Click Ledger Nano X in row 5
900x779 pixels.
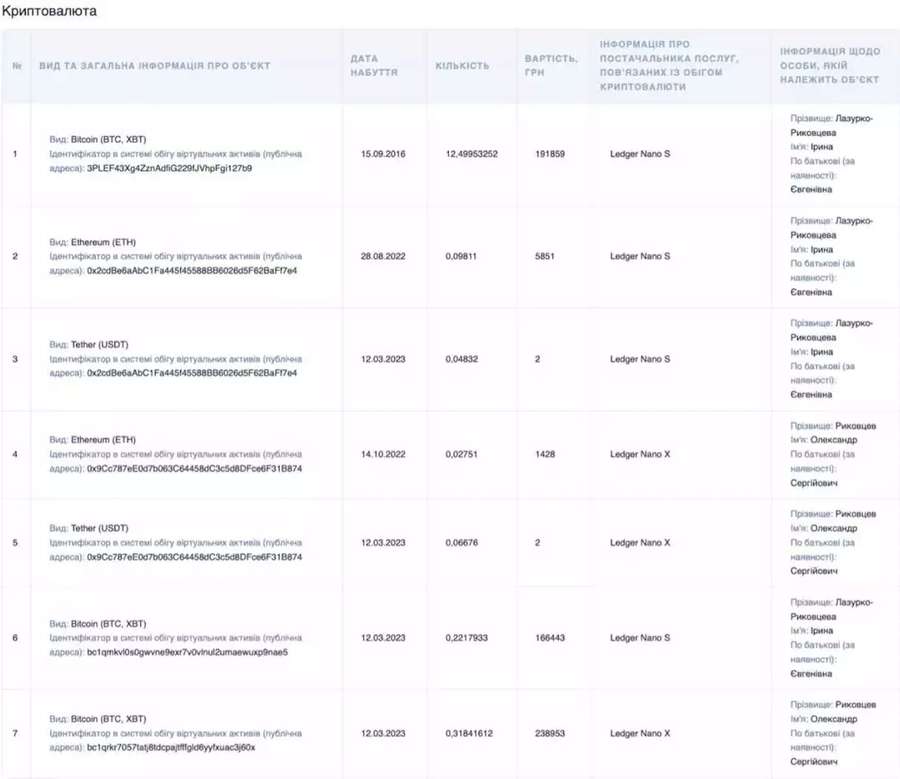639,542
